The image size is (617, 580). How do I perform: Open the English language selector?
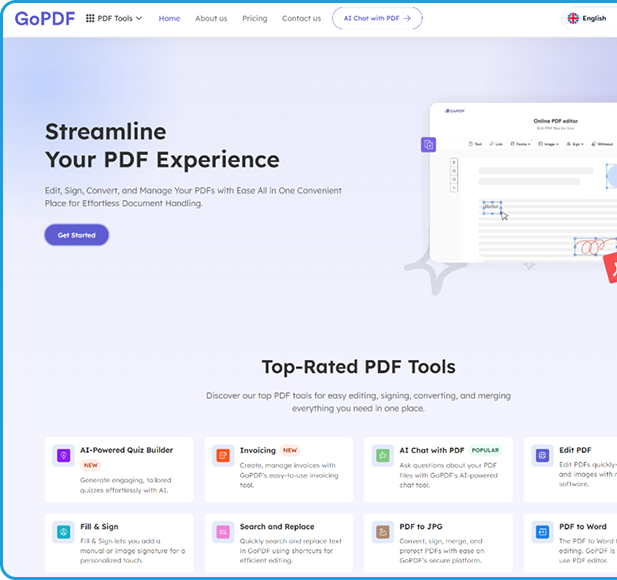[589, 18]
